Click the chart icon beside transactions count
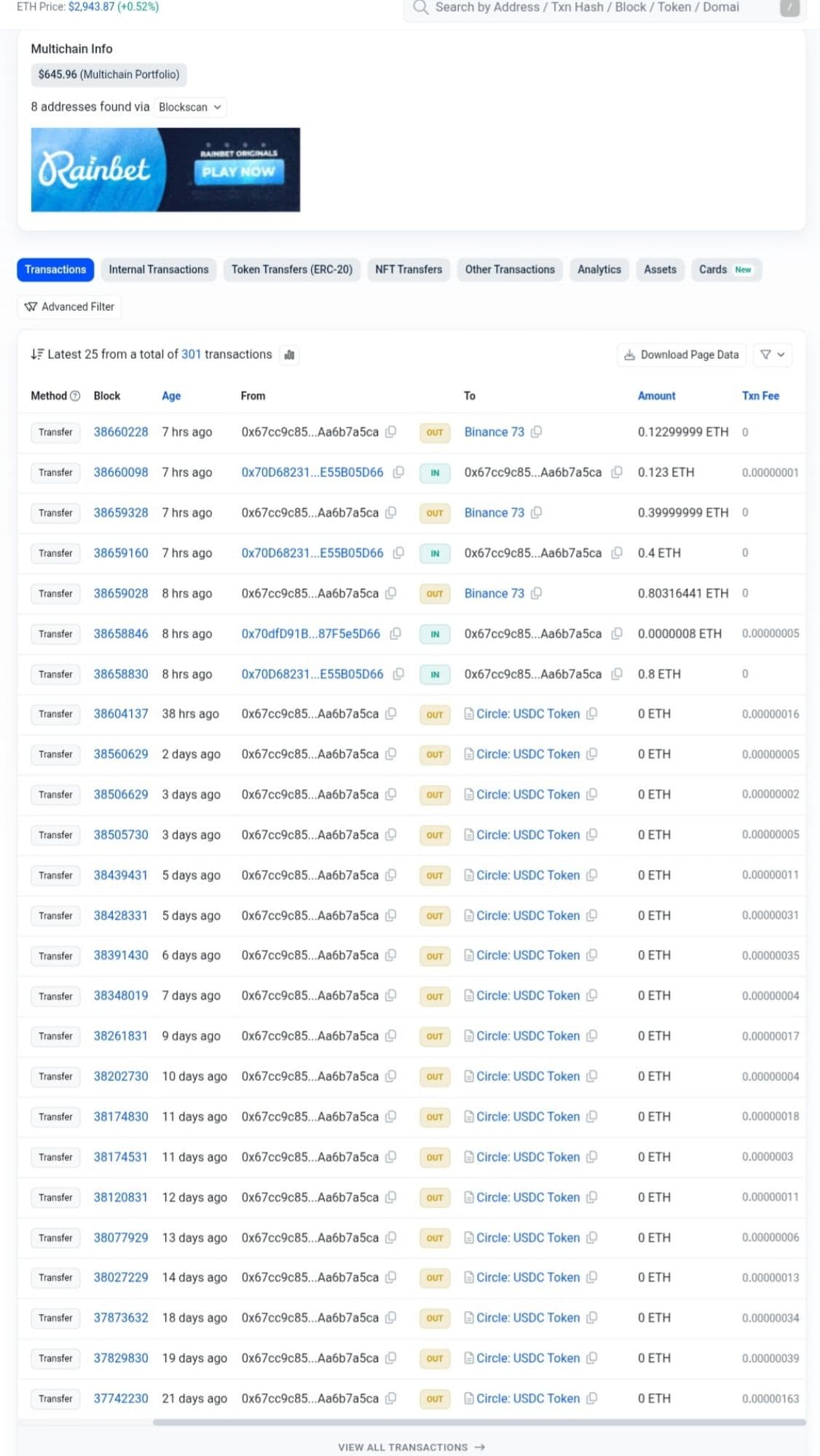 [289, 355]
